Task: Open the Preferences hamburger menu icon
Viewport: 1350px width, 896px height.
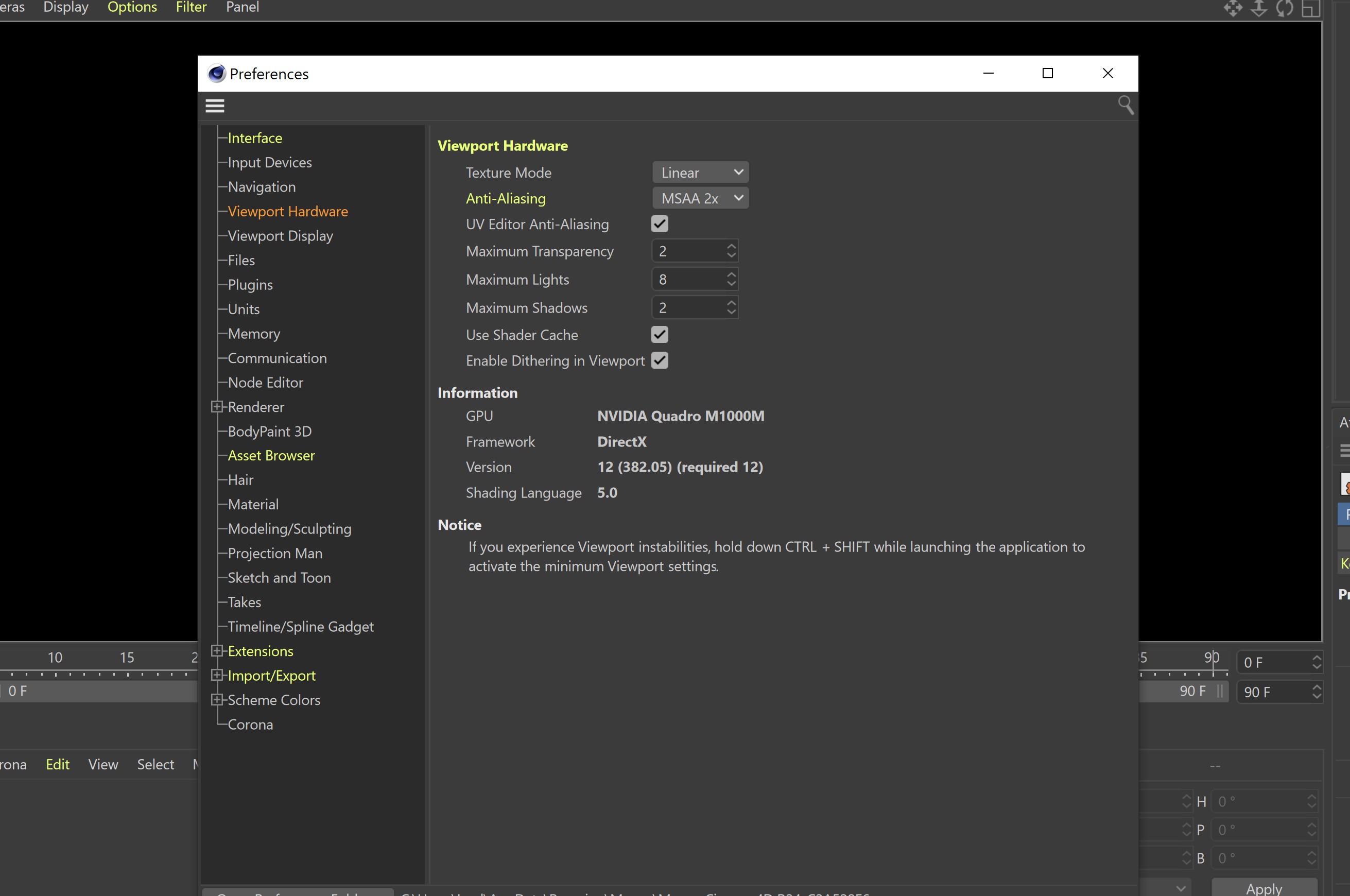Action: point(215,106)
